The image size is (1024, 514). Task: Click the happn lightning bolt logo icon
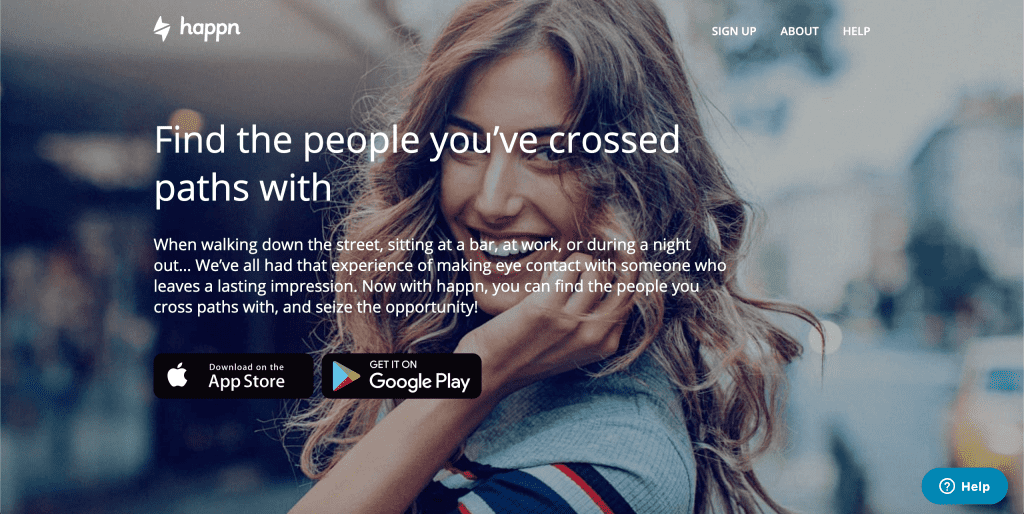(161, 29)
